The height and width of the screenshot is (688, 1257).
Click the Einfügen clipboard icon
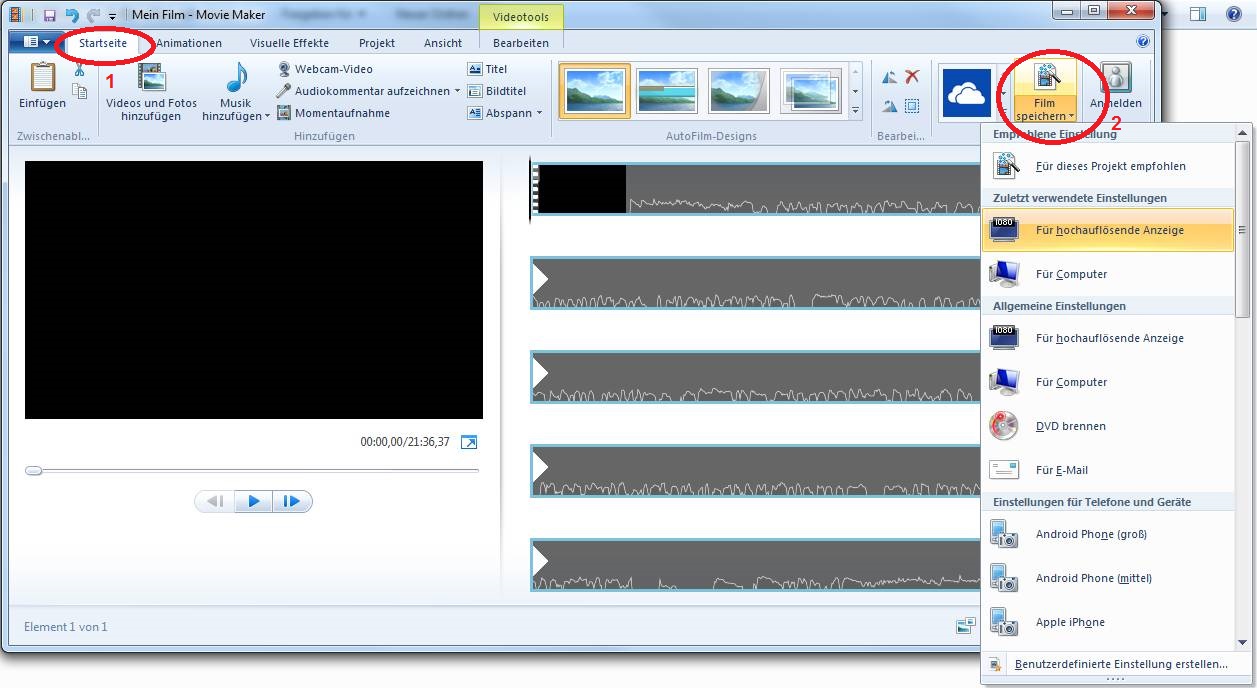[42, 78]
